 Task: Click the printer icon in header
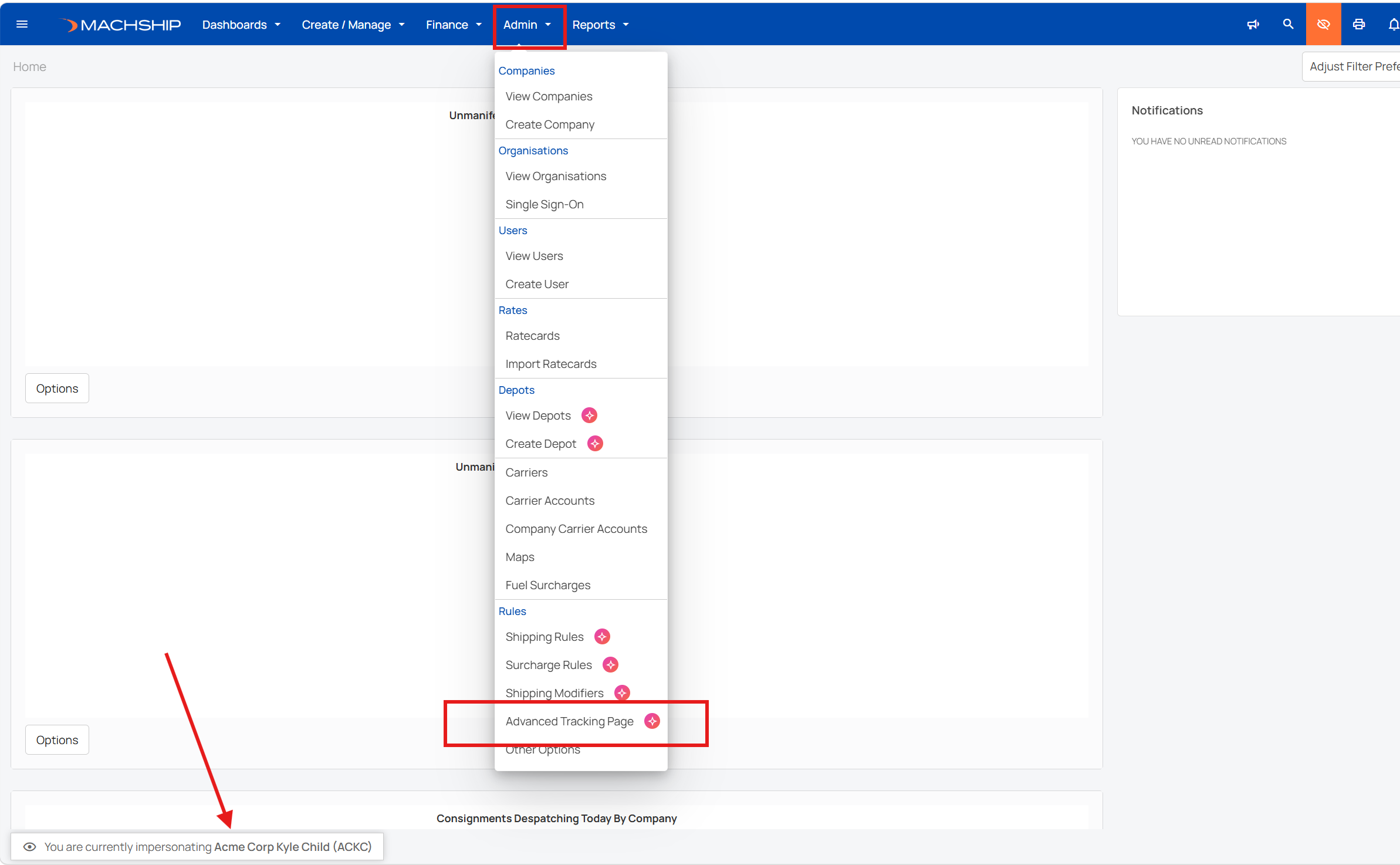pyautogui.click(x=1359, y=24)
